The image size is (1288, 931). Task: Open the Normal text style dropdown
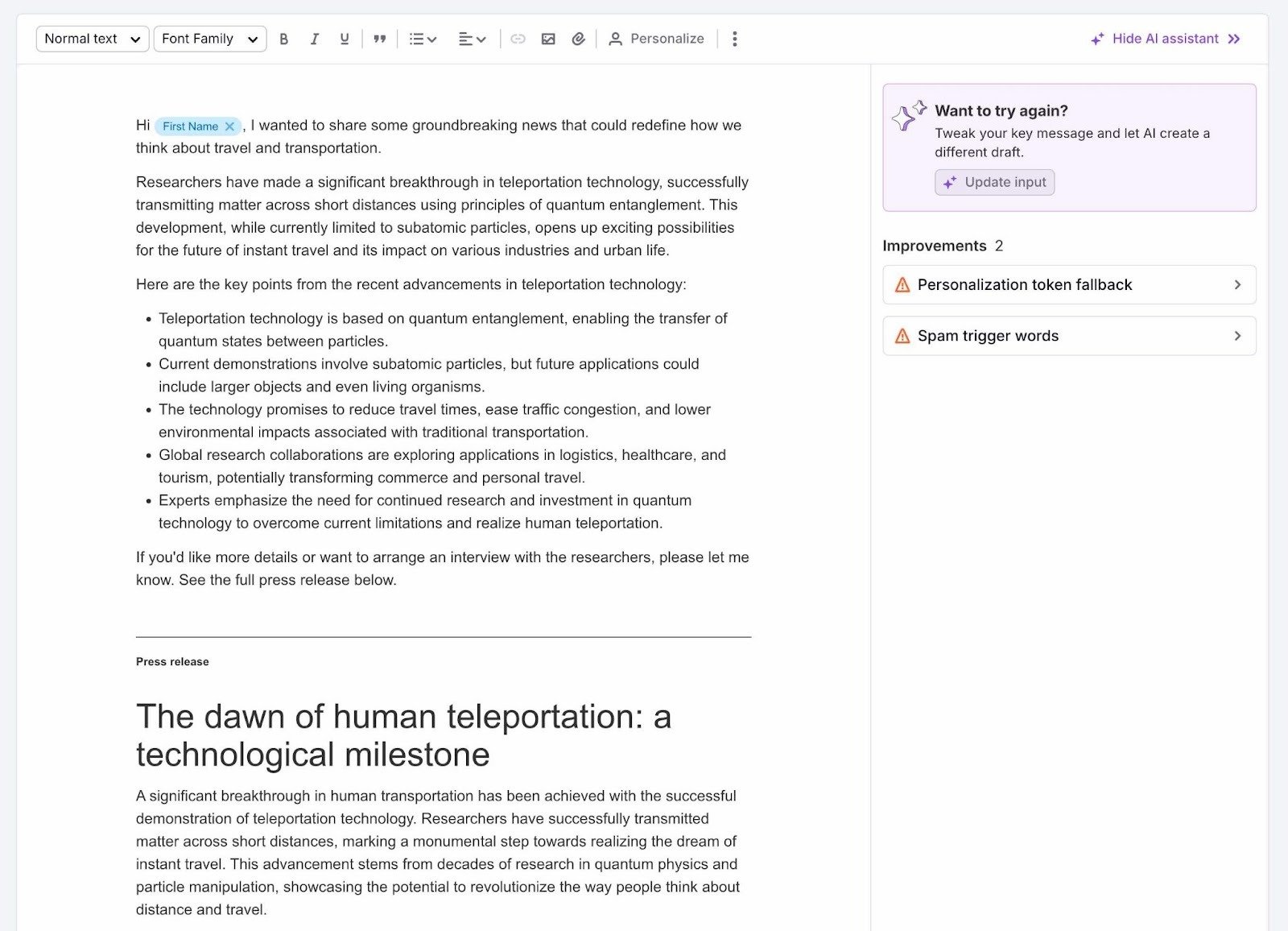(x=92, y=38)
